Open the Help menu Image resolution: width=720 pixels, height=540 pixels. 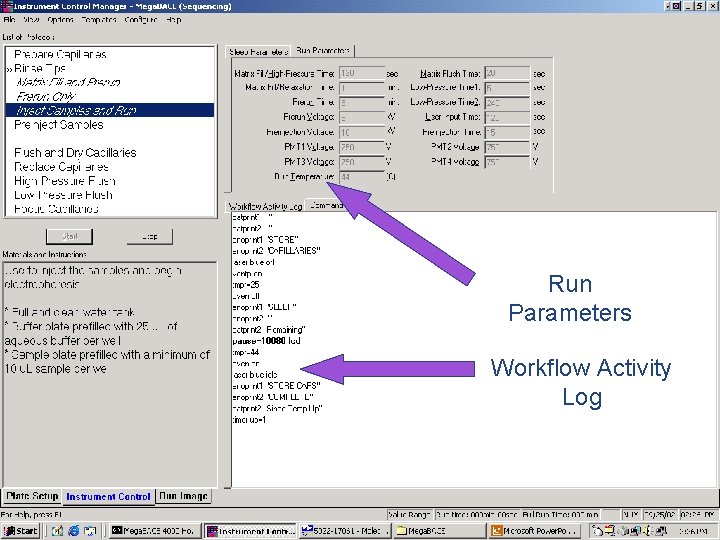pos(174,20)
